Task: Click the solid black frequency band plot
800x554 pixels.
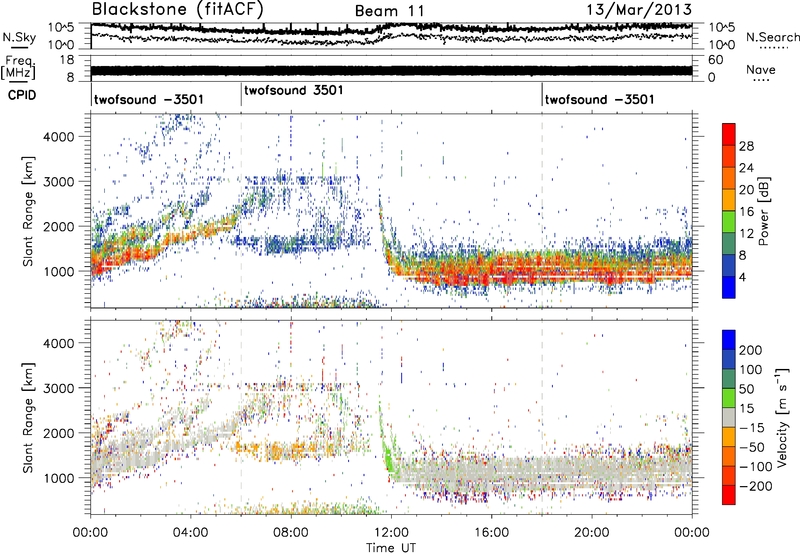Action: [x=391, y=71]
